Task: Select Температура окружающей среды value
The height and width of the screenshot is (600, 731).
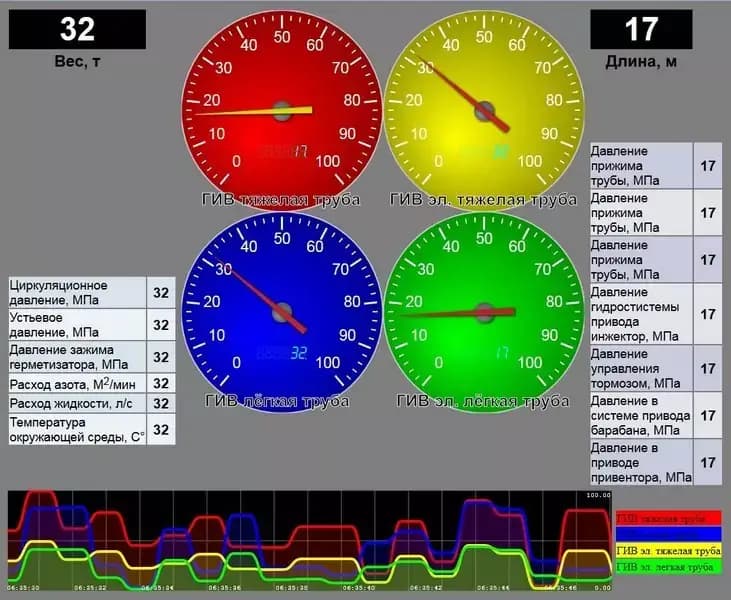Action: (x=161, y=429)
